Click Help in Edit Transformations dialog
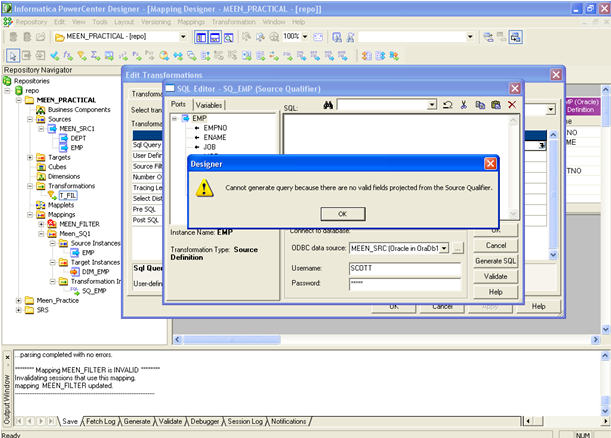This screenshot has height=438, width=611. 539,306
